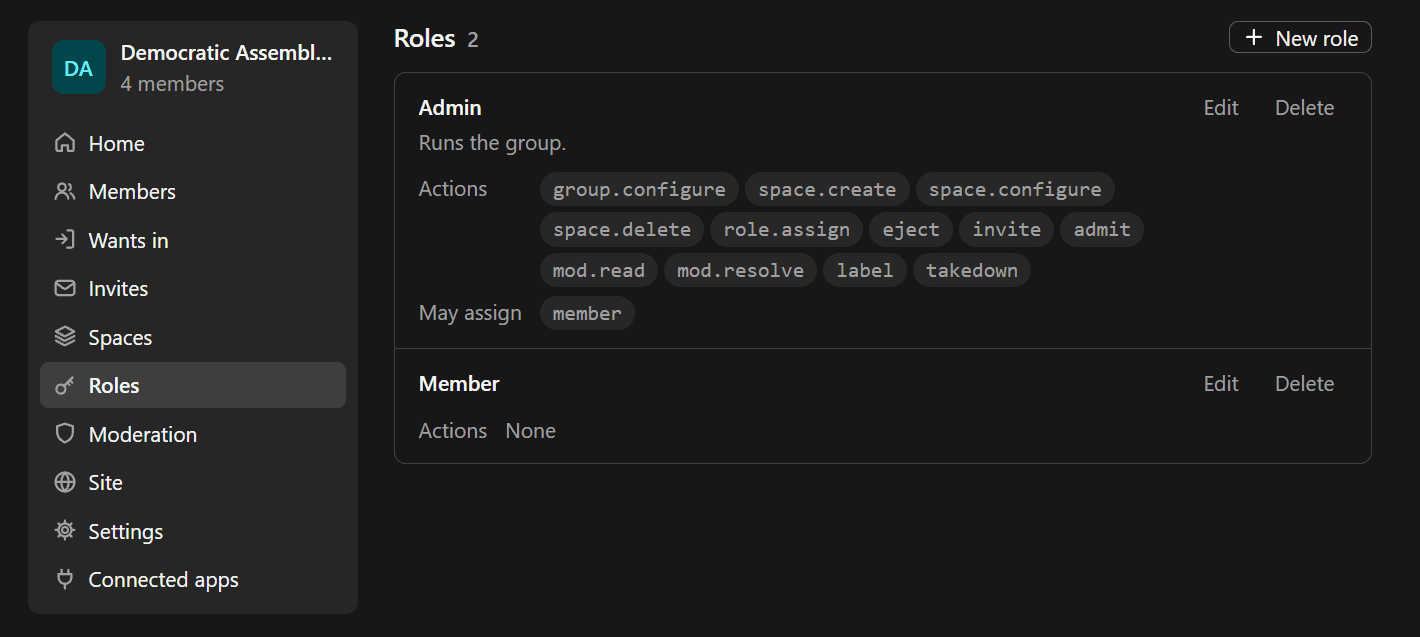Viewport: 1420px width, 637px height.
Task: Open Connected apps
Action: click(193, 579)
